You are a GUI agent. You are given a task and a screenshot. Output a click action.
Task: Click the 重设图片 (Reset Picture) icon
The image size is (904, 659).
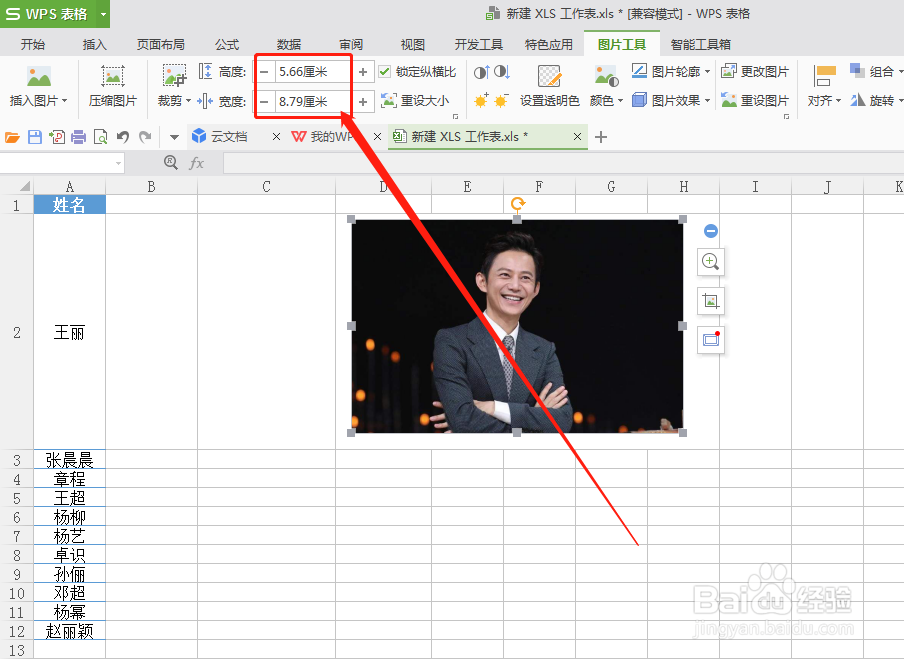(760, 100)
